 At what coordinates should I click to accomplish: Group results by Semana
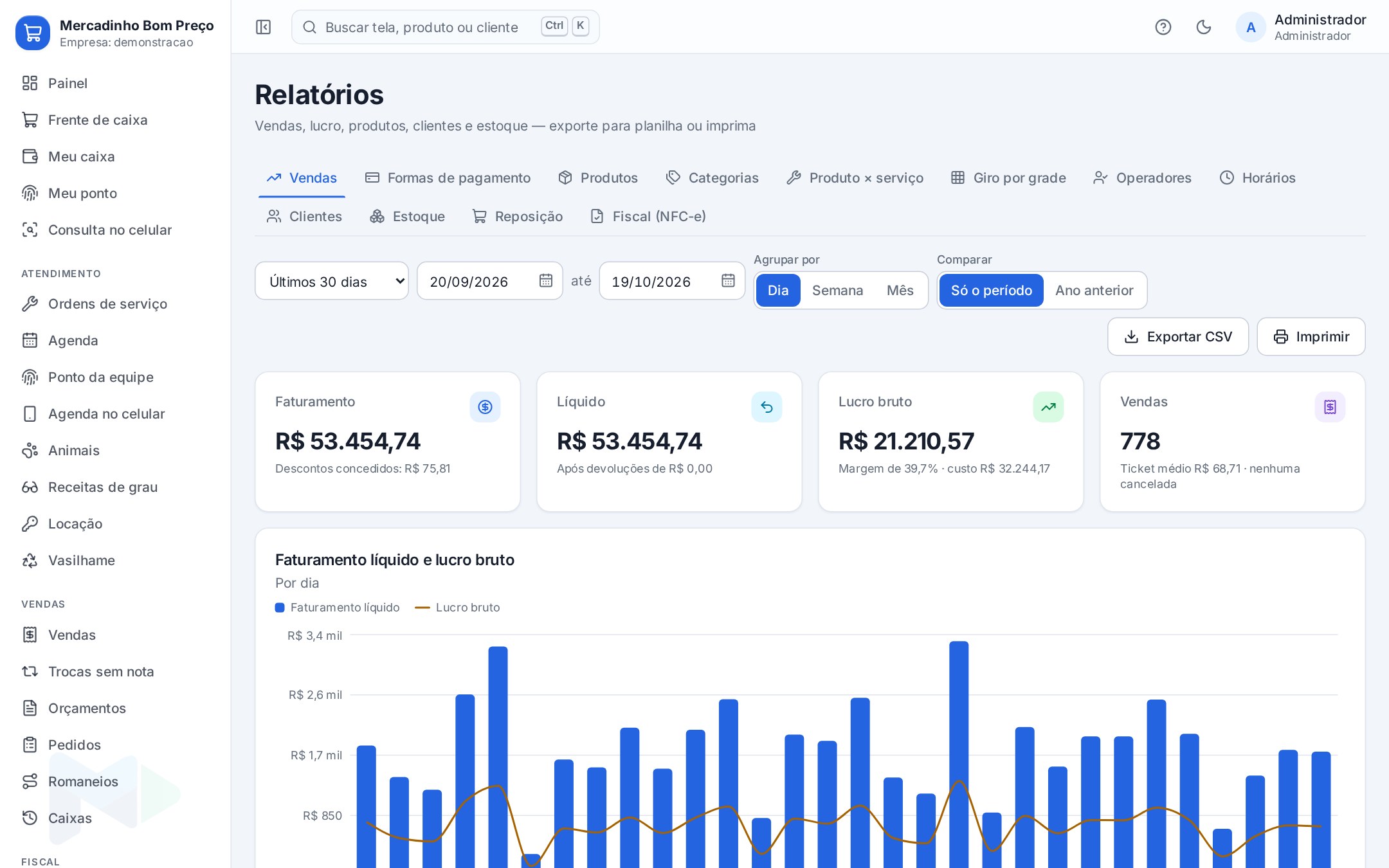(x=837, y=290)
